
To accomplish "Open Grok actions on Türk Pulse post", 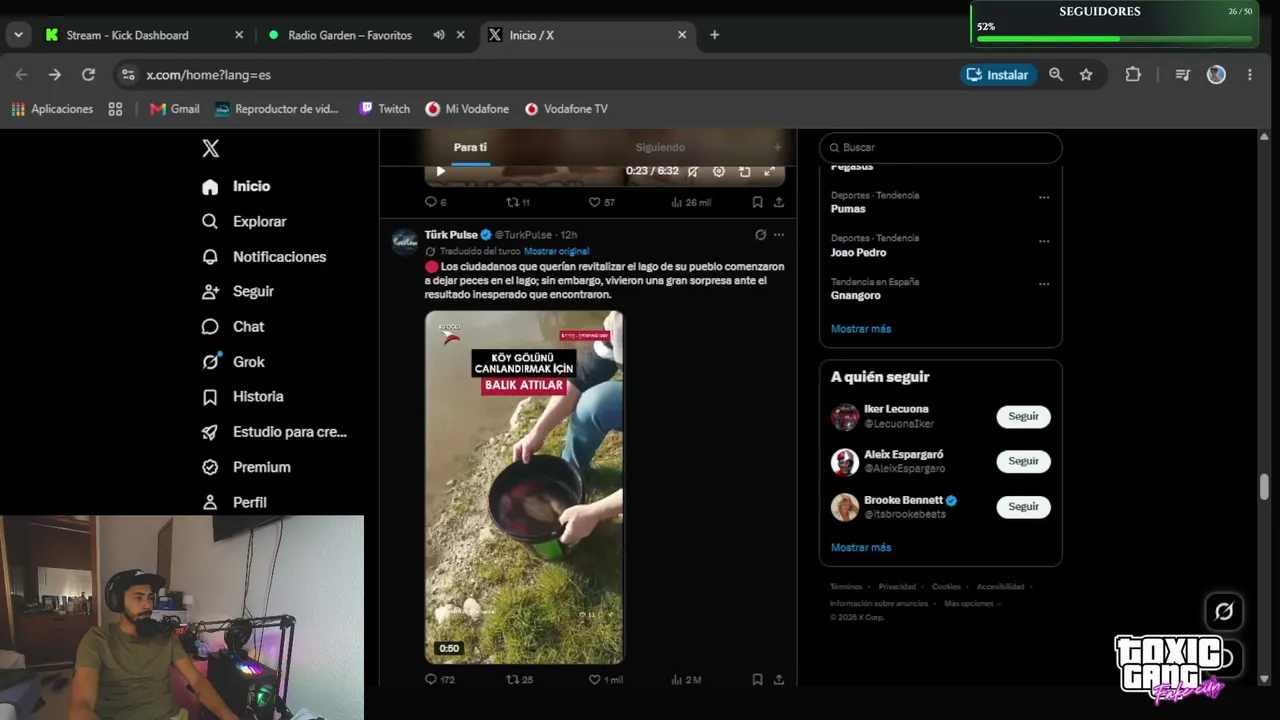I will [760, 235].
